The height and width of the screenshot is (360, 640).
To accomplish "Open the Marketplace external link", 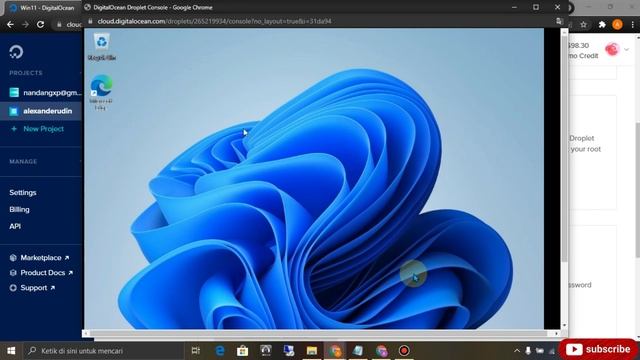I will 40,258.
